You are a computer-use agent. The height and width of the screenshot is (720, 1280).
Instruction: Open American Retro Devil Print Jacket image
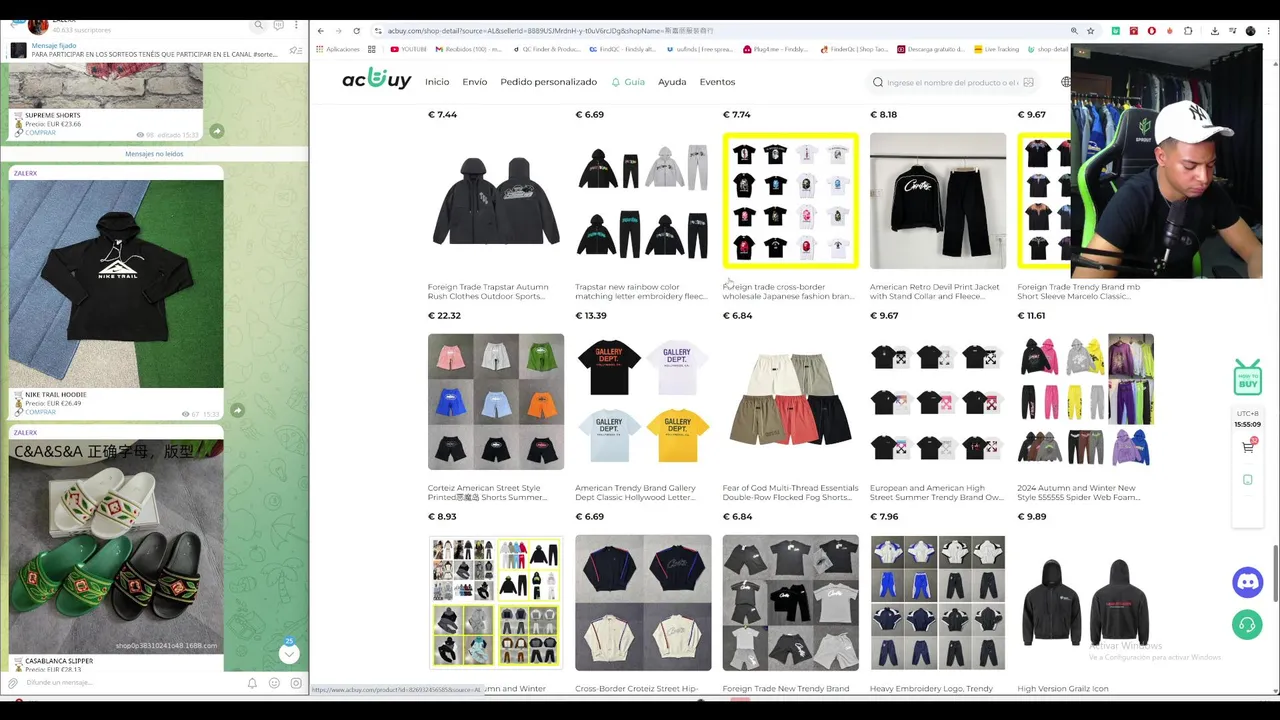(x=938, y=200)
